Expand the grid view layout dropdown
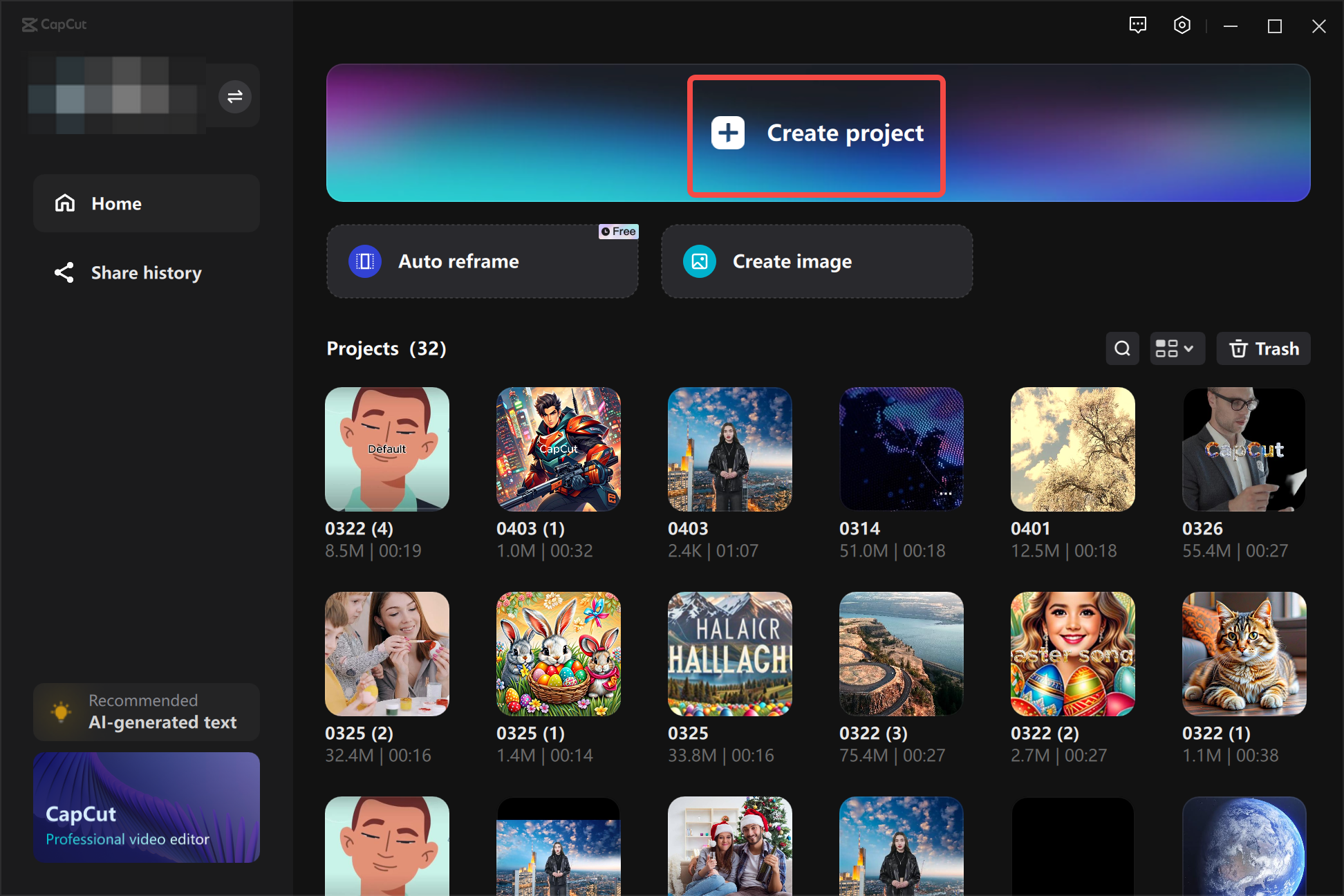1344x896 pixels. [x=1176, y=348]
